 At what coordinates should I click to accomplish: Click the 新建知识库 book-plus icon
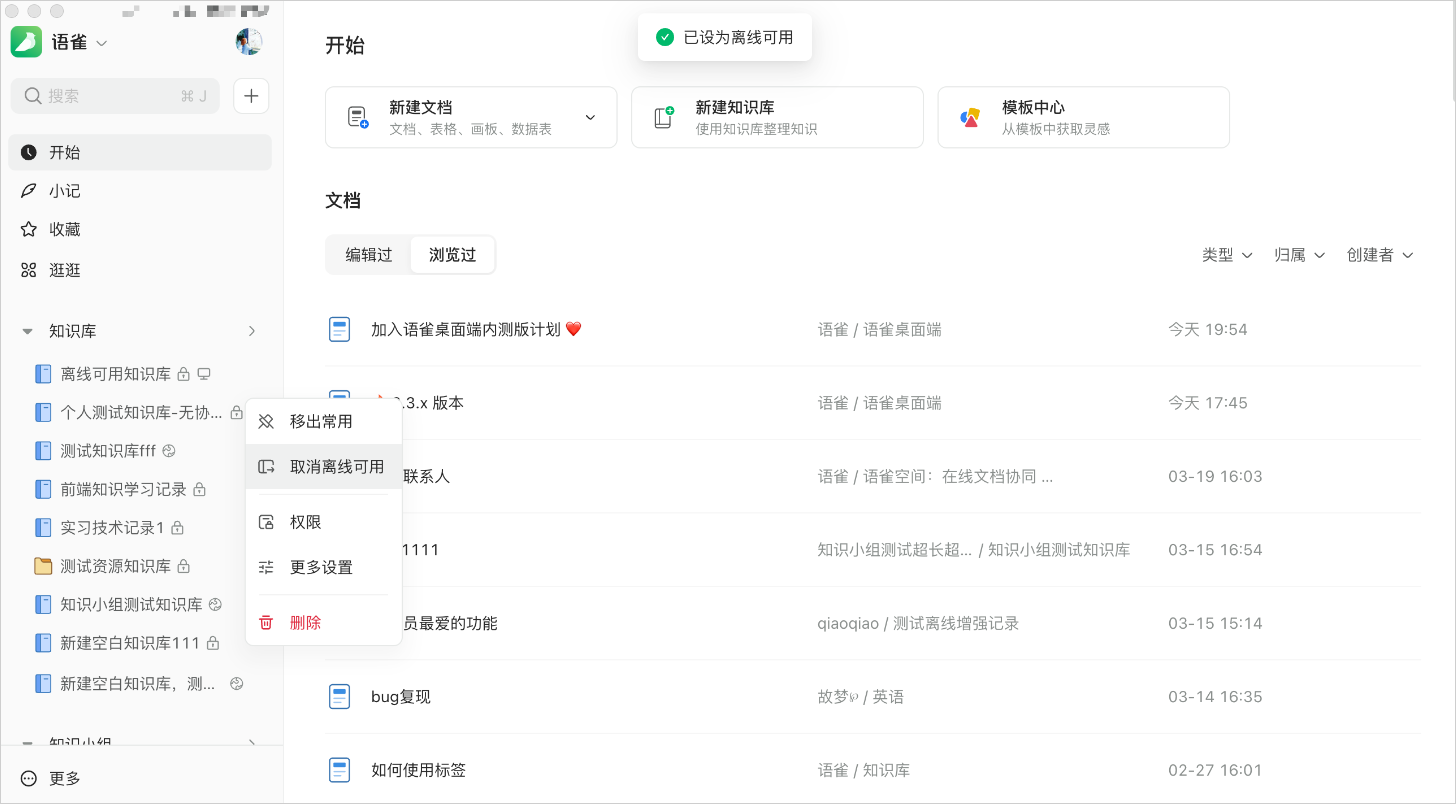(664, 117)
